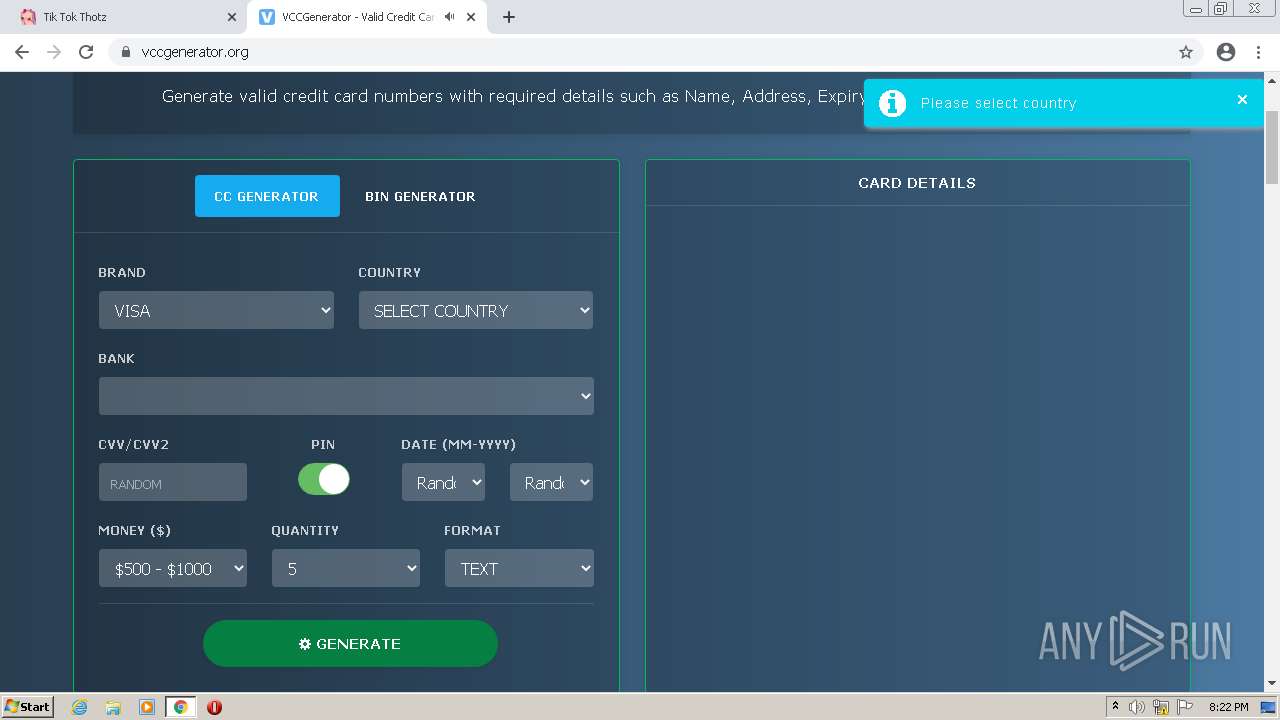This screenshot has width=1280, height=720.
Task: Switch to the CC GENERATOR tab
Action: pos(267,196)
